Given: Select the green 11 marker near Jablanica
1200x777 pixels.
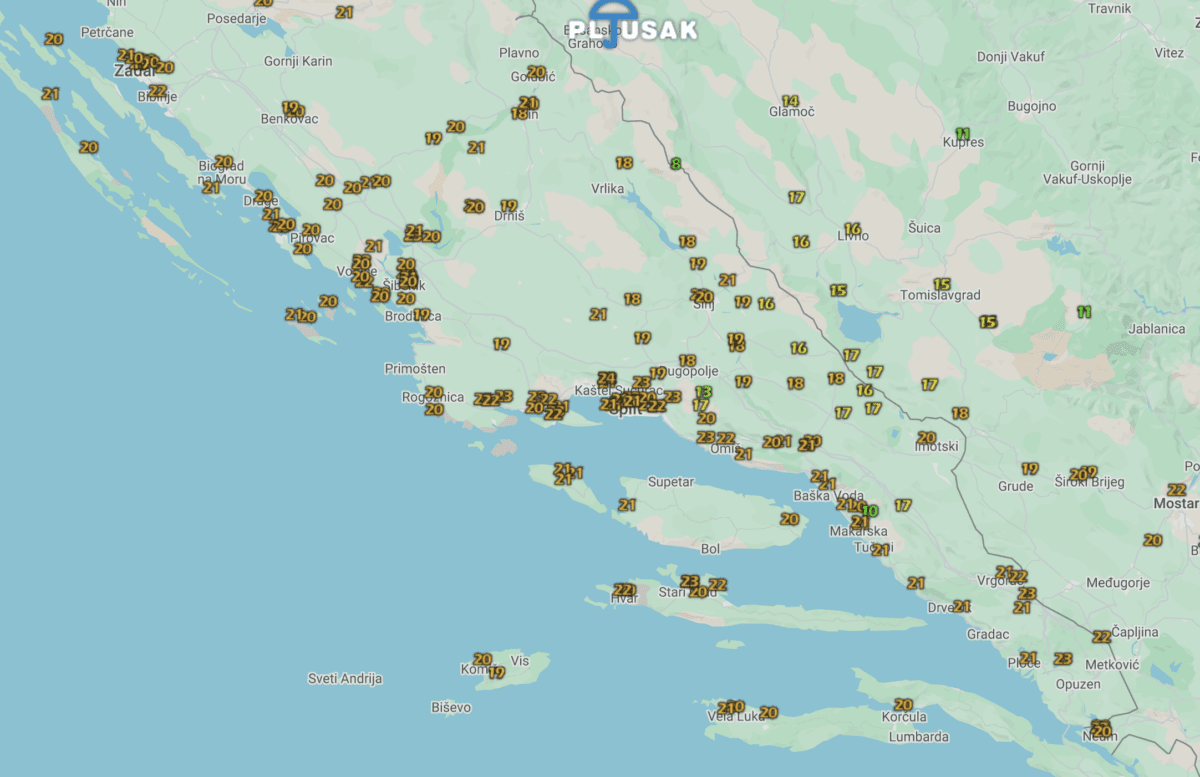Looking at the screenshot, I should point(1084,311).
